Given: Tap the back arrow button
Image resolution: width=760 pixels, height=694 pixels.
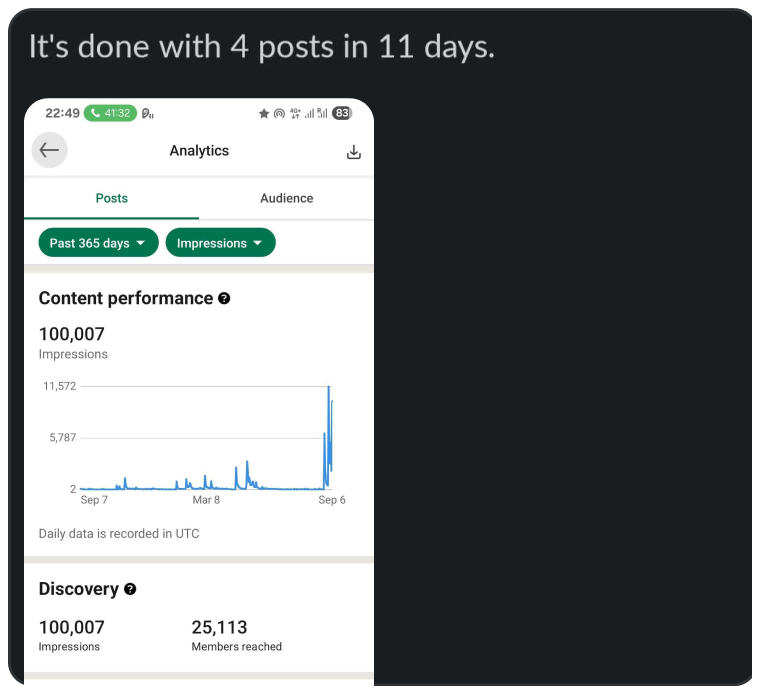Looking at the screenshot, I should pos(49,151).
